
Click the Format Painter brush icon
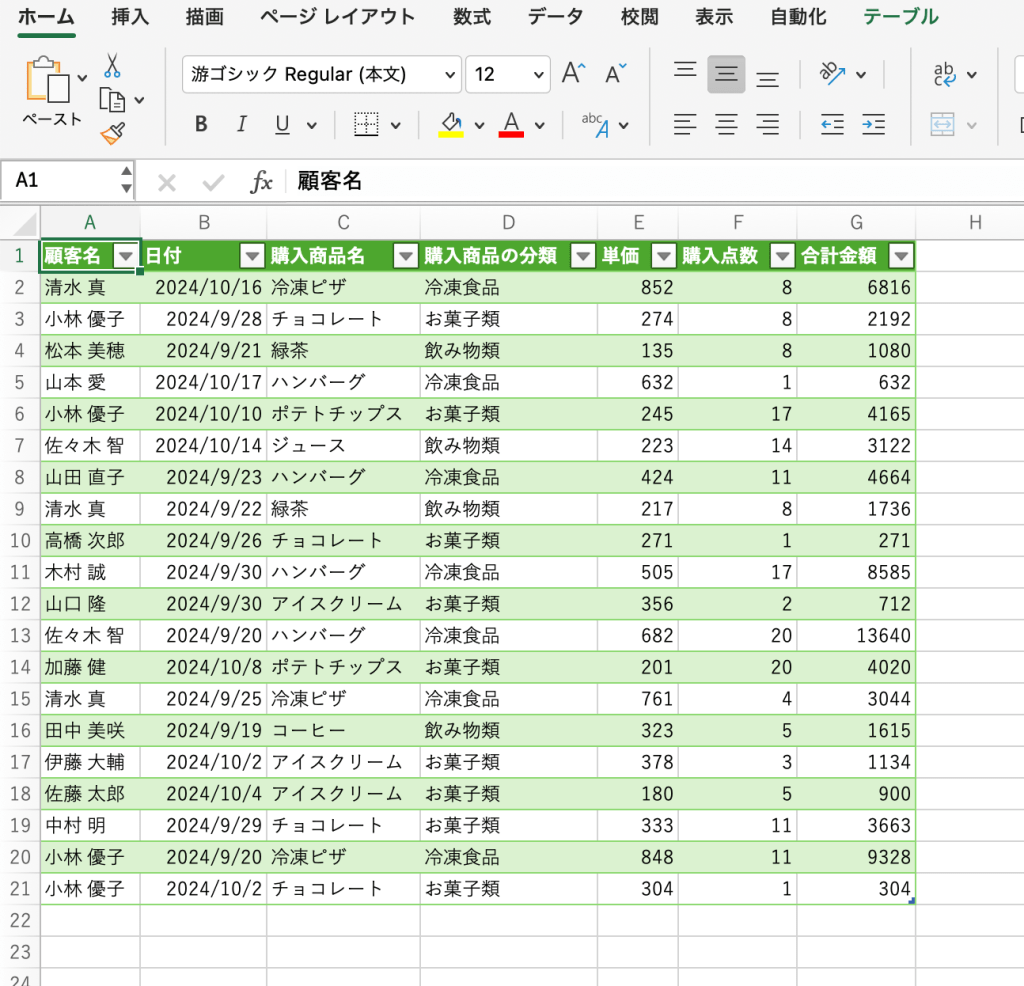tap(112, 134)
